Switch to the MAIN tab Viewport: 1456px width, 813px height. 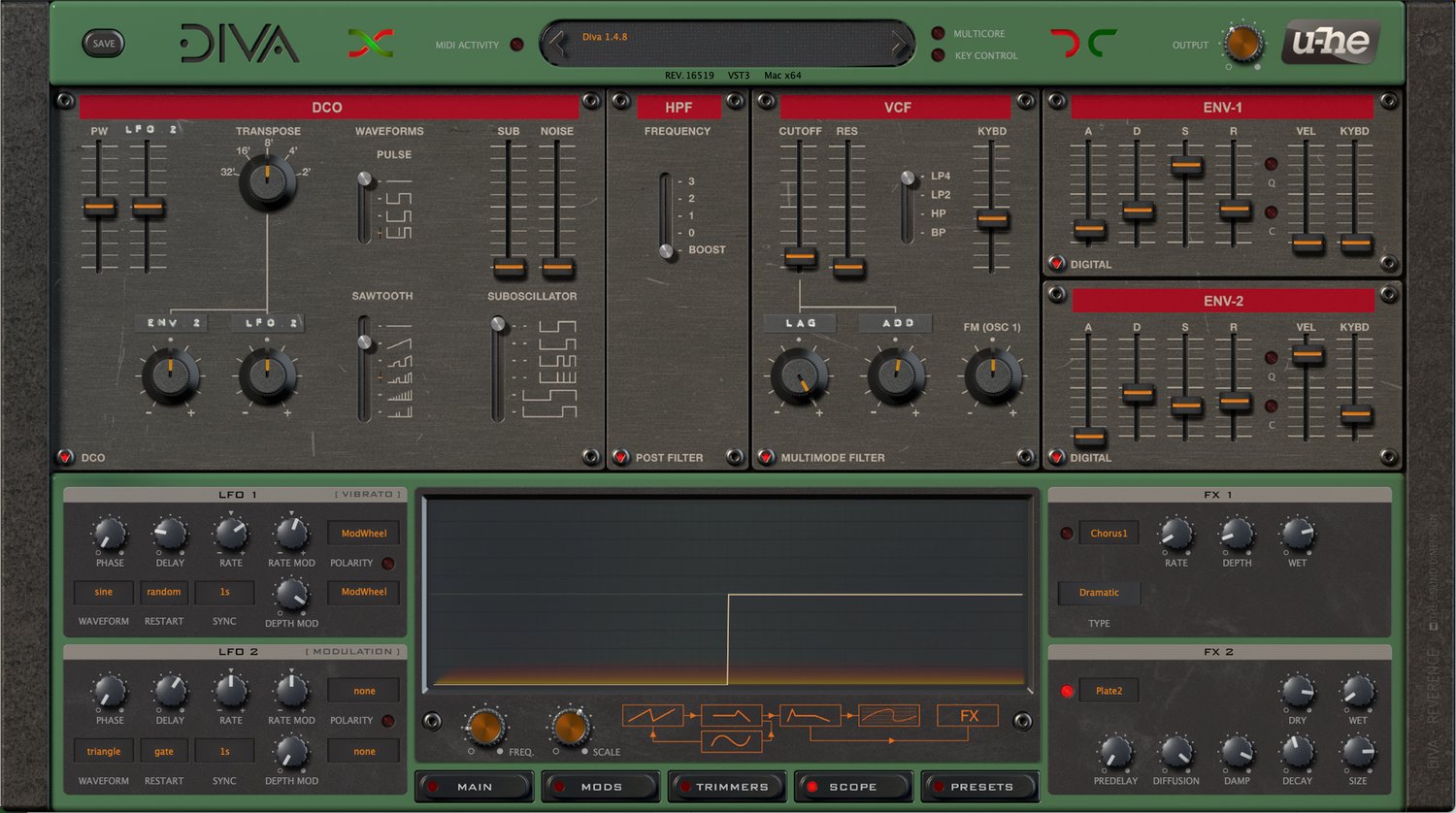[x=475, y=787]
